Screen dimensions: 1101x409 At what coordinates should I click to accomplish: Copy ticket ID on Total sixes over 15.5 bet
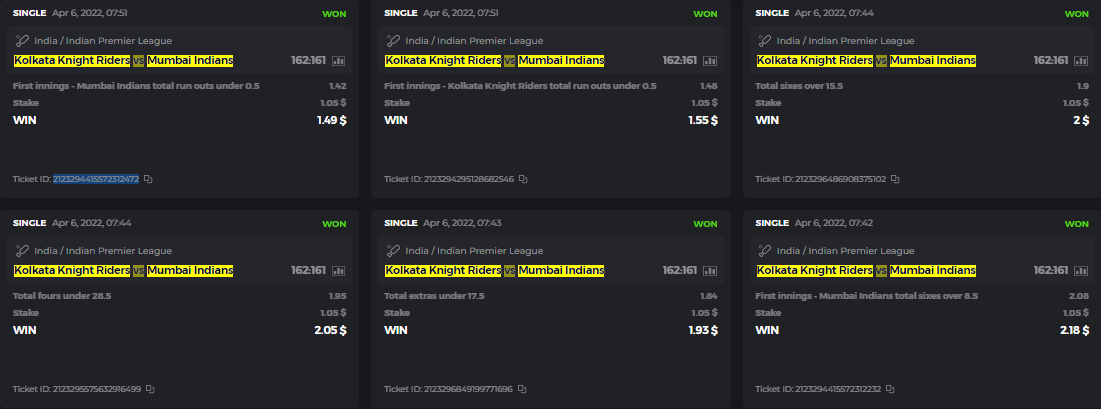pyautogui.click(x=895, y=179)
